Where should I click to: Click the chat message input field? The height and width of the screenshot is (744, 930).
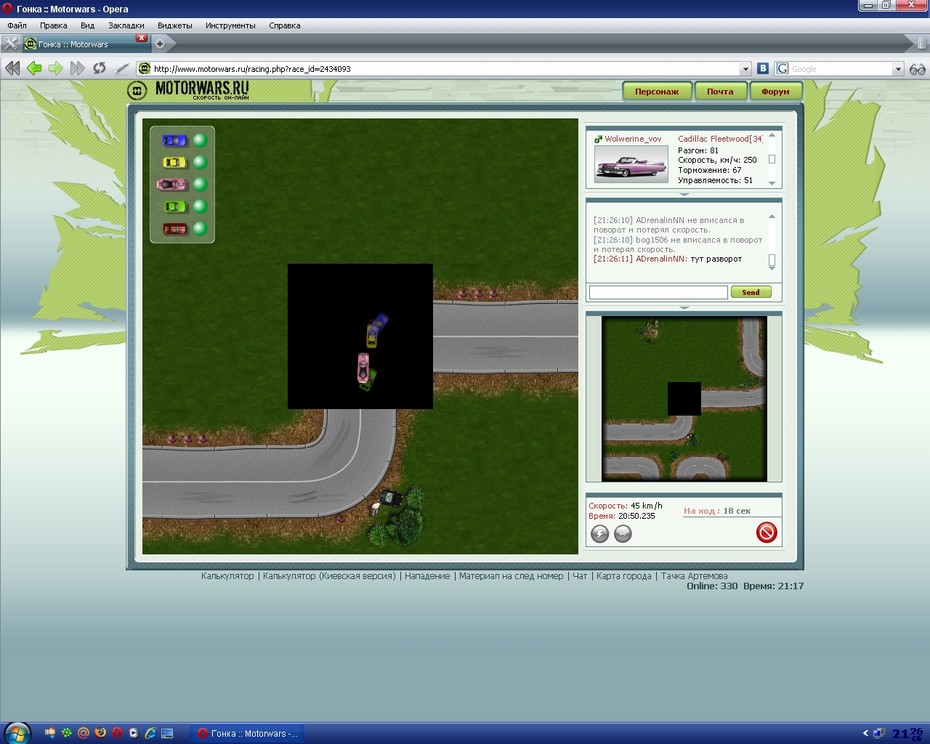pyautogui.click(x=658, y=292)
